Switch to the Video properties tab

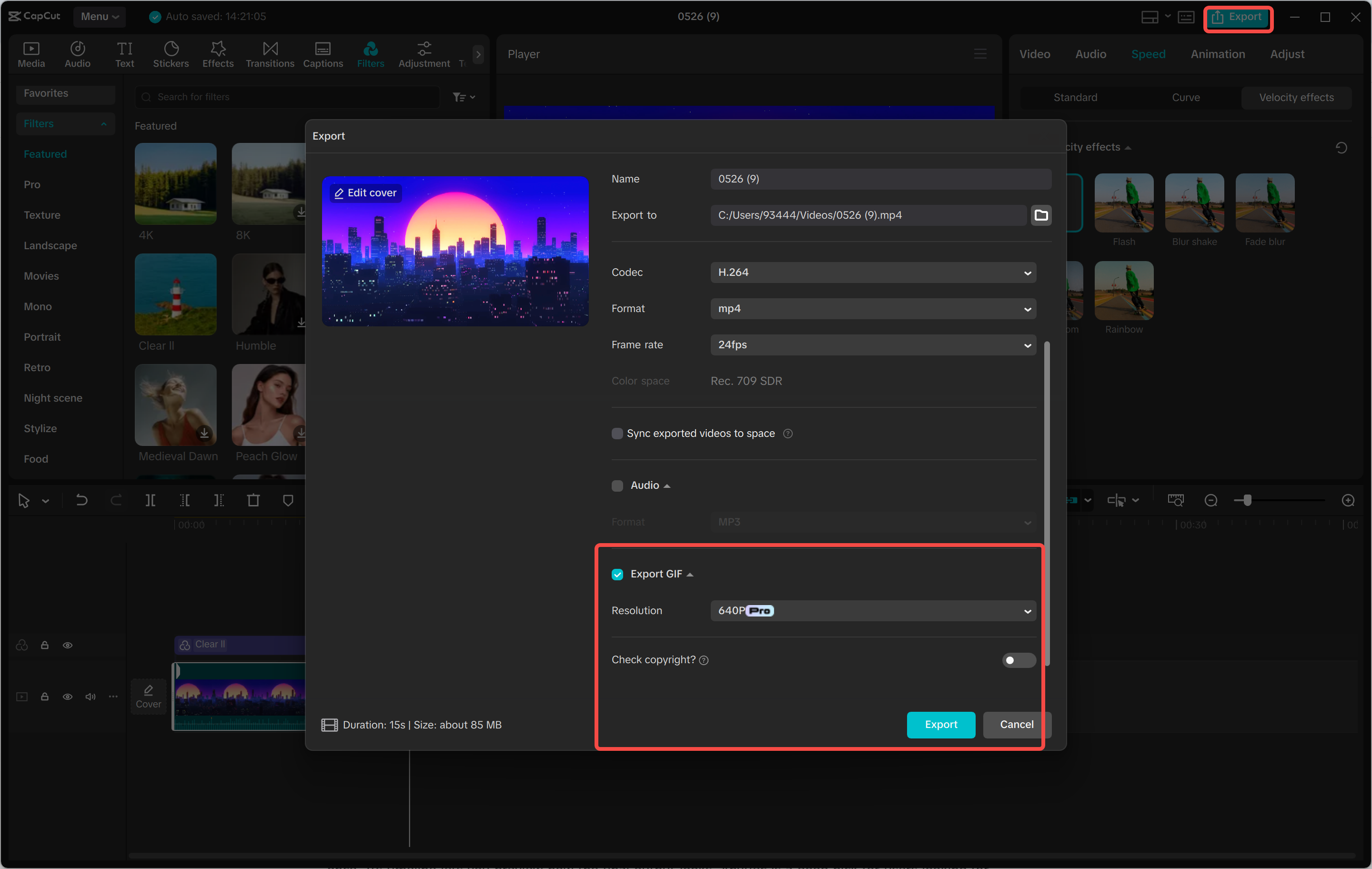[x=1034, y=54]
